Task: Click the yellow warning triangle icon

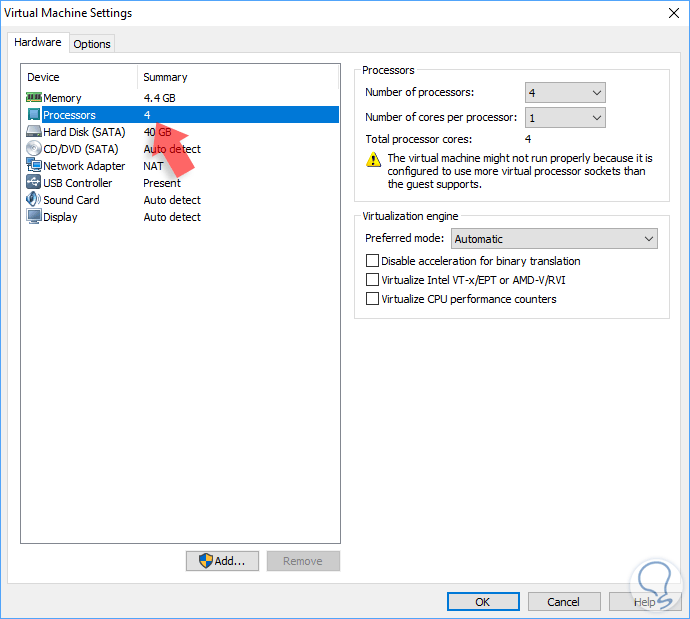Action: [x=373, y=159]
